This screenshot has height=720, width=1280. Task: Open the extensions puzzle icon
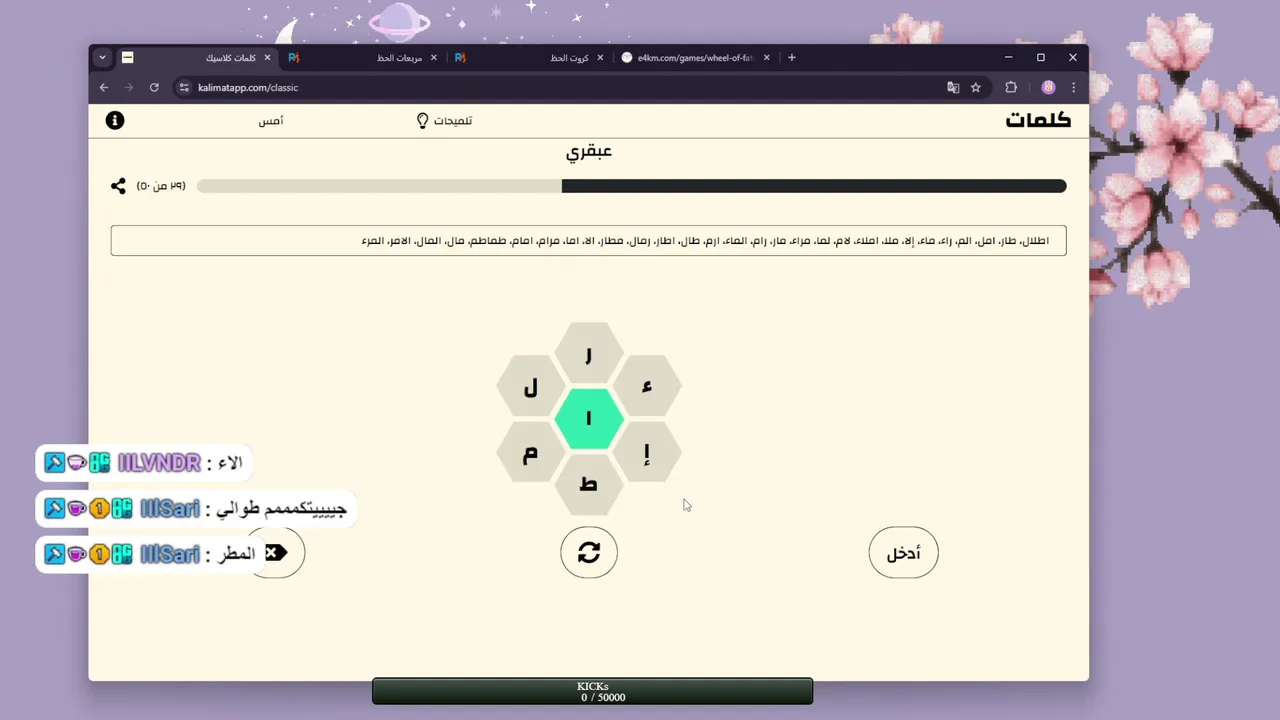(1011, 88)
